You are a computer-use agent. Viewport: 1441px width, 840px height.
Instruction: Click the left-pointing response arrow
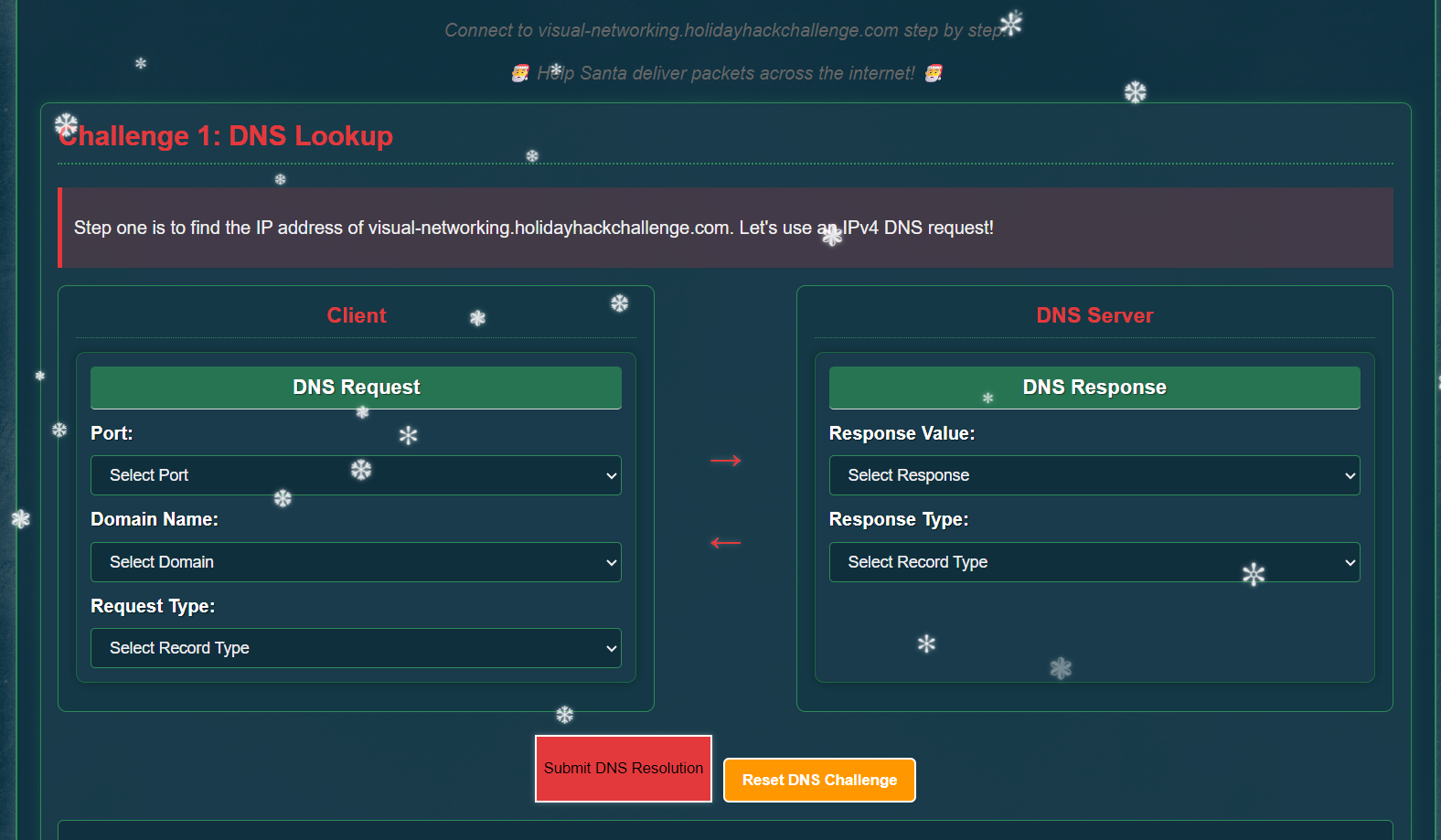pyautogui.click(x=726, y=543)
